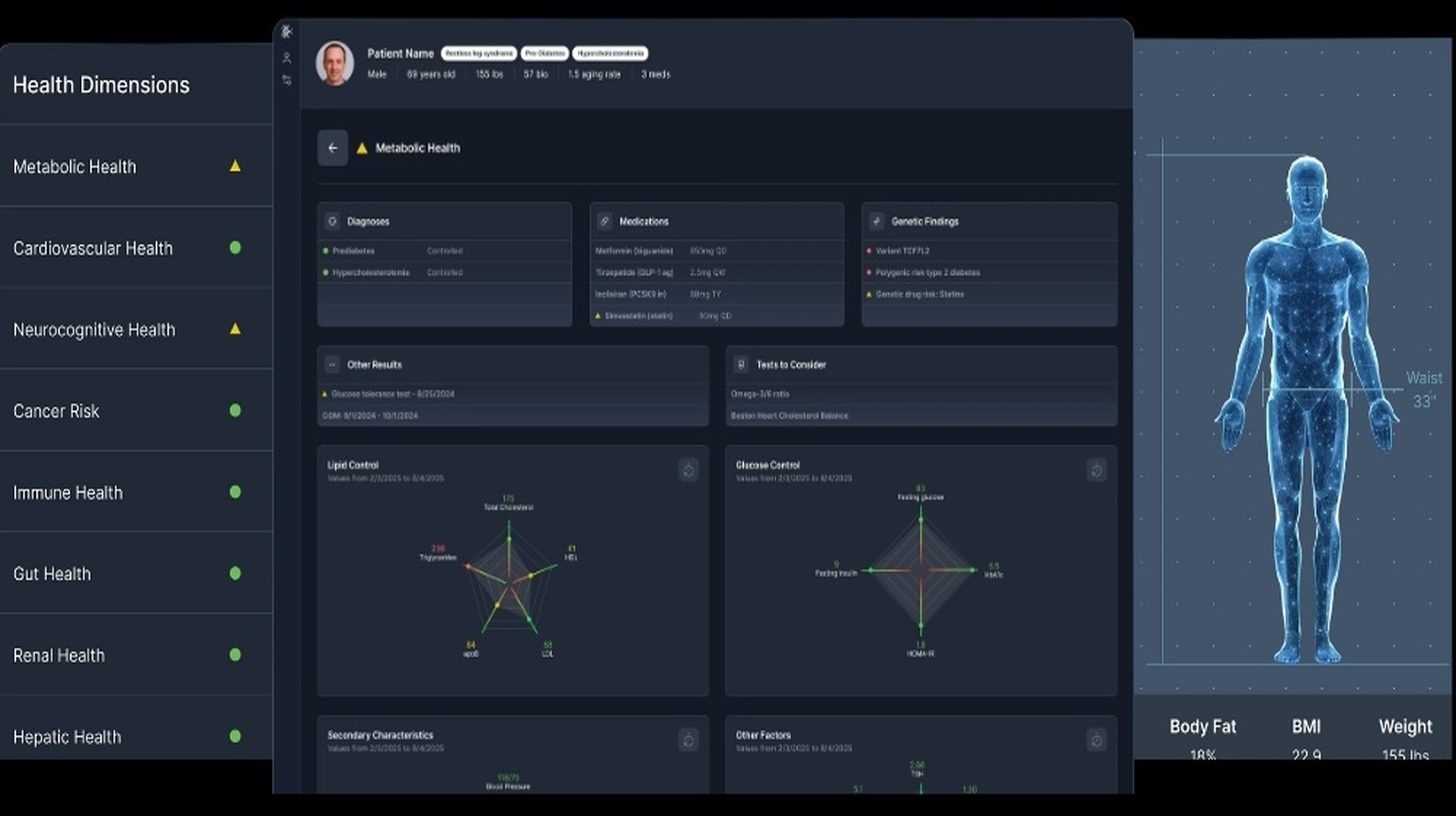This screenshot has width=1456, height=816.
Task: Click the history icon on Glucose Control chart
Action: pos(1096,469)
